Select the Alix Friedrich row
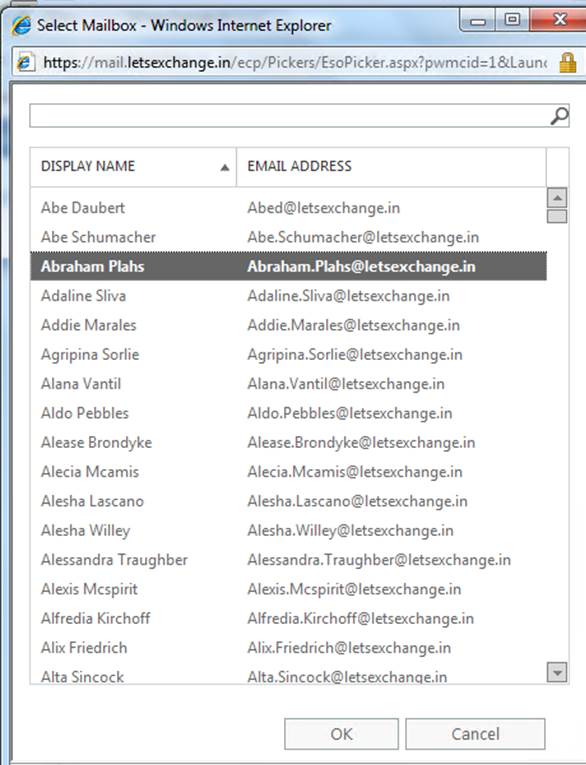The image size is (586, 765). (x=288, y=647)
